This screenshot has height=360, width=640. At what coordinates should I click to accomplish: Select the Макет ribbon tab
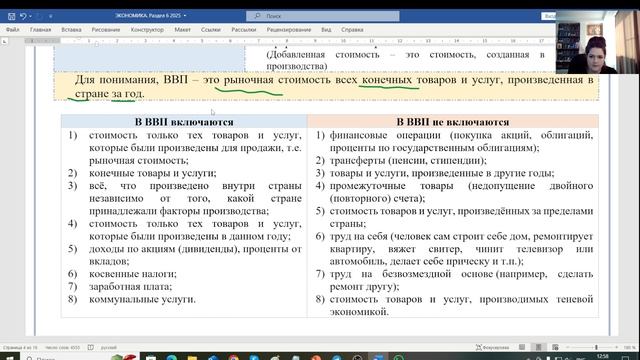click(x=182, y=30)
